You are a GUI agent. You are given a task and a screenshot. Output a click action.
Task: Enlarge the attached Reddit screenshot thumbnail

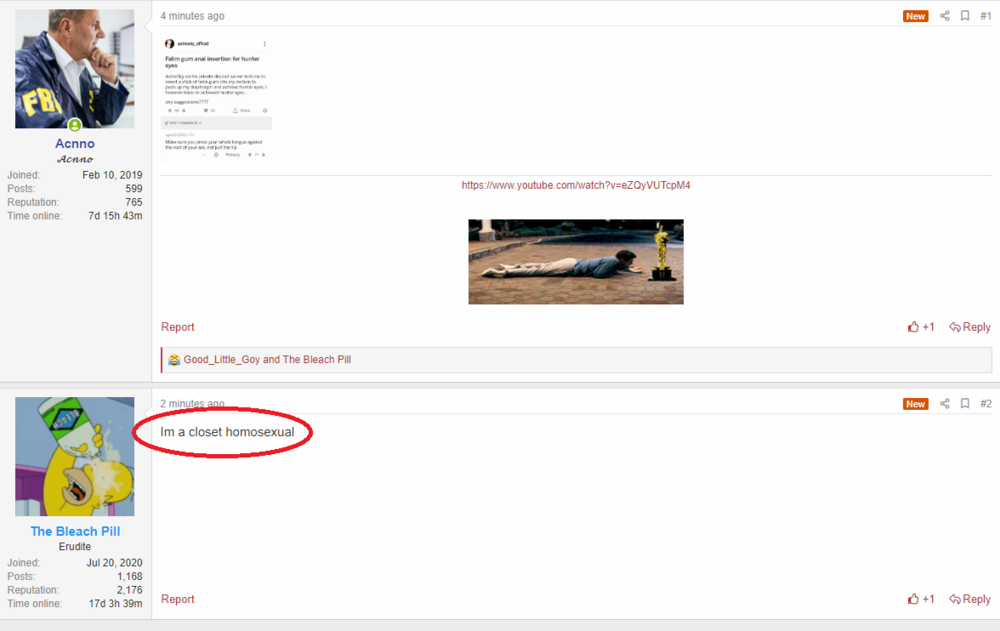pyautogui.click(x=216, y=98)
